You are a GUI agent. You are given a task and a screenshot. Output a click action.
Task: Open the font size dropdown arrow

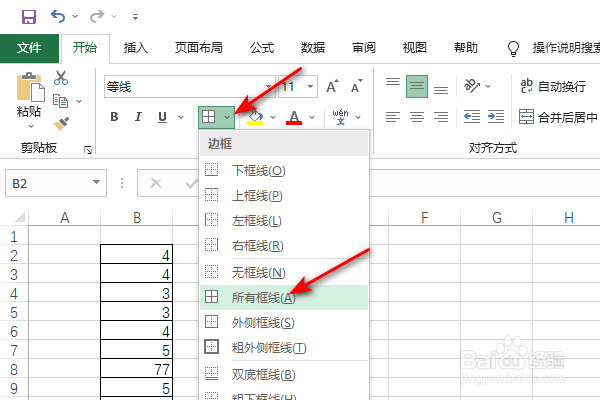click(311, 87)
